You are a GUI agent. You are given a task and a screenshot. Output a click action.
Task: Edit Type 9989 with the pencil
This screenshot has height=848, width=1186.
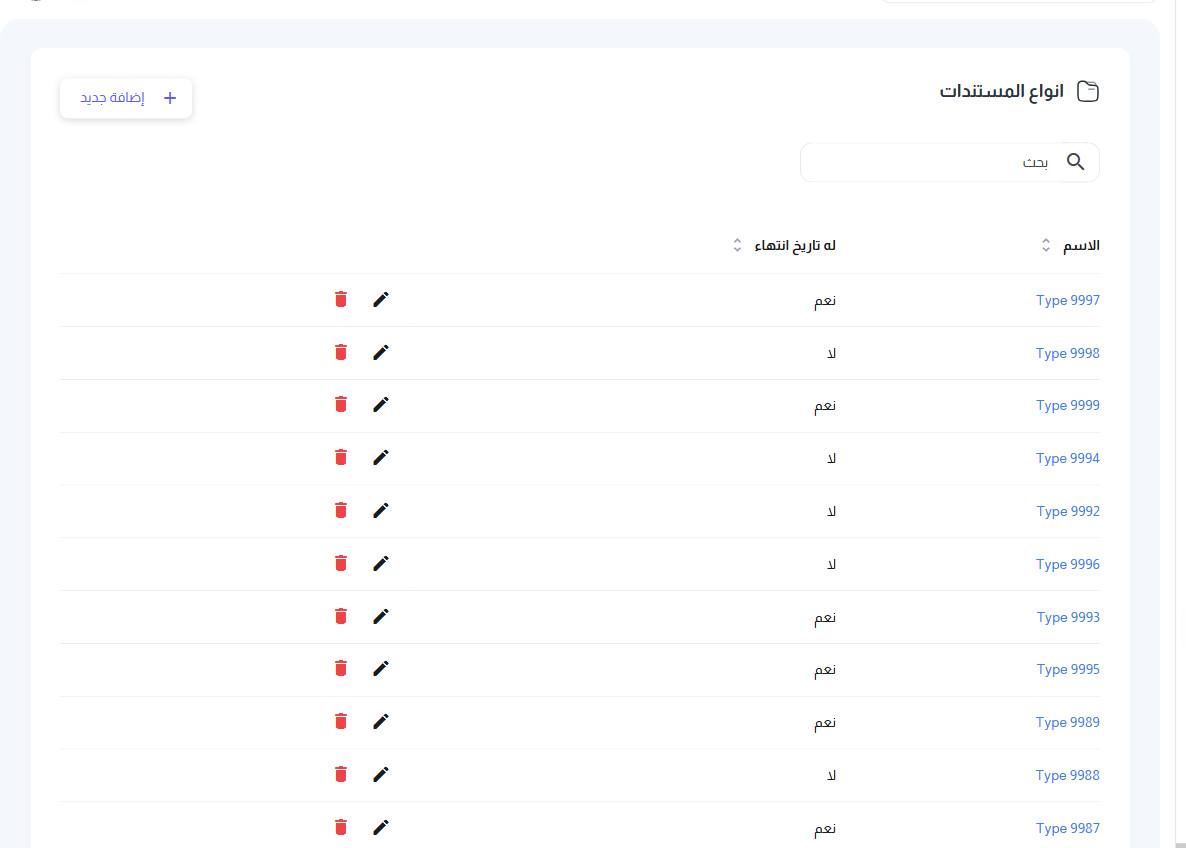(380, 722)
